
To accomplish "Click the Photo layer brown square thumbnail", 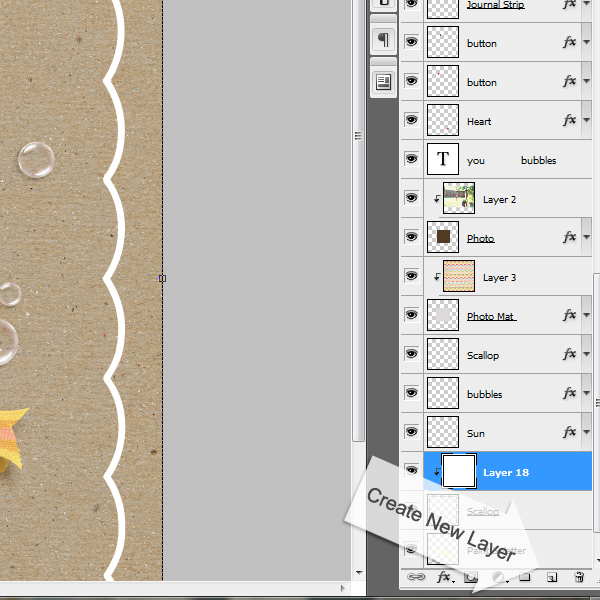I will (x=443, y=237).
